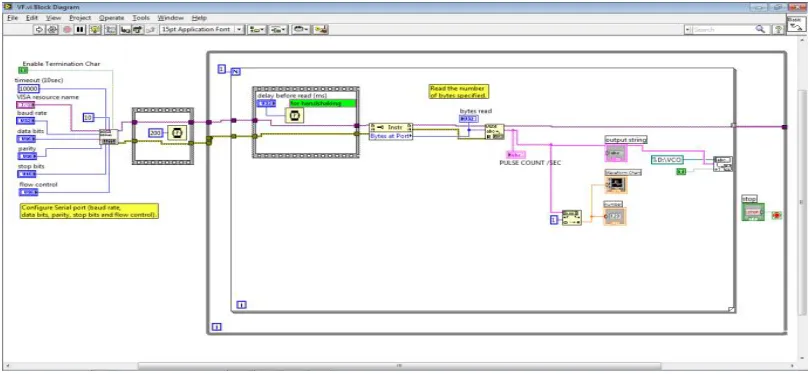This screenshot has width=810, height=374.
Task: Click the Run arrow button
Action: (39, 29)
